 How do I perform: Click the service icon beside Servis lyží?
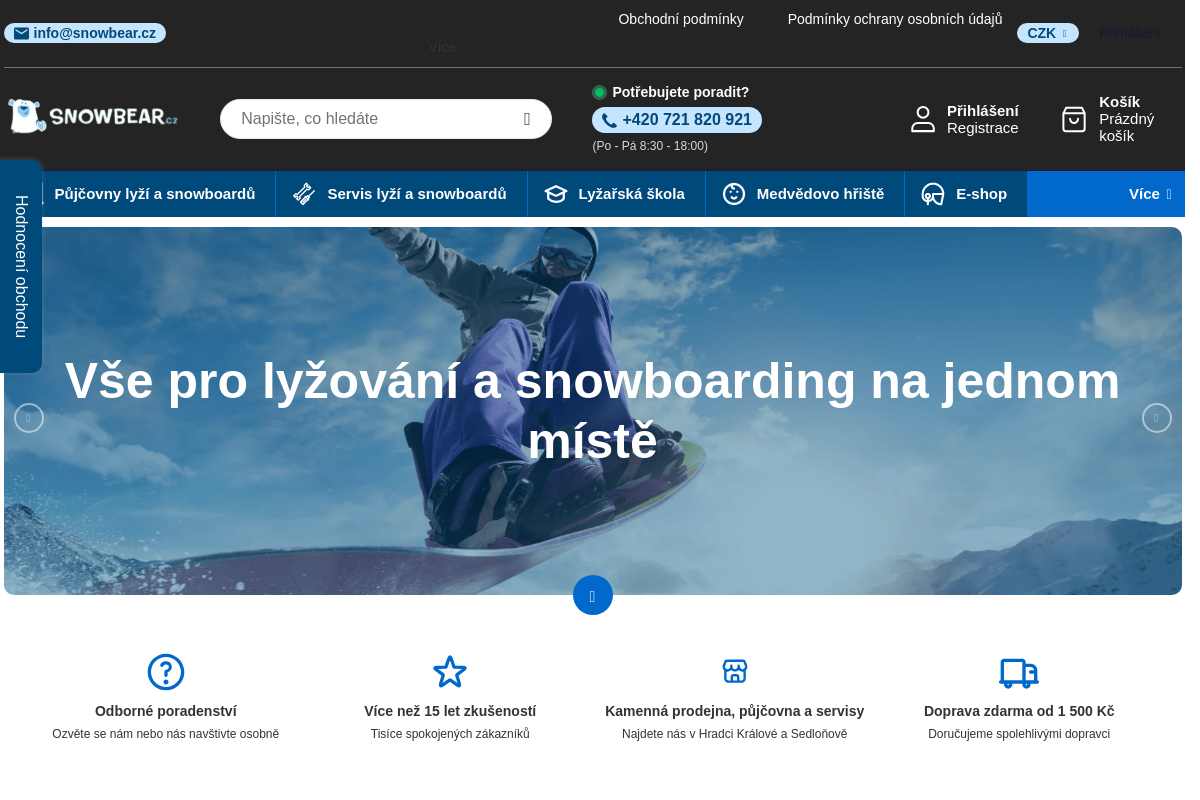click(303, 193)
